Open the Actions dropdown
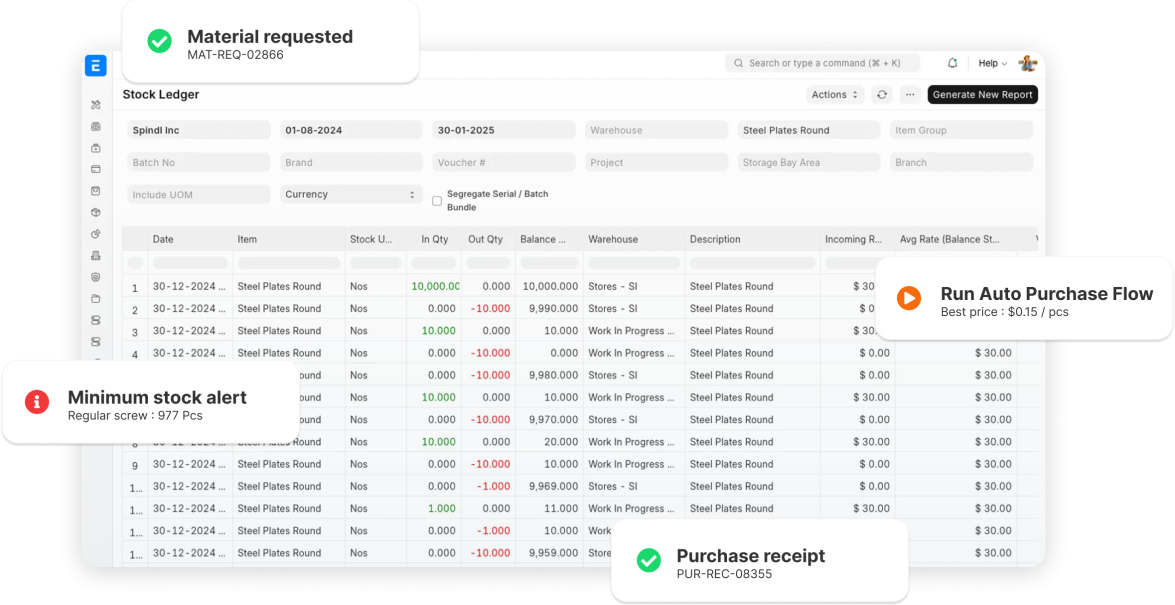The image size is (1175, 605). click(x=835, y=94)
